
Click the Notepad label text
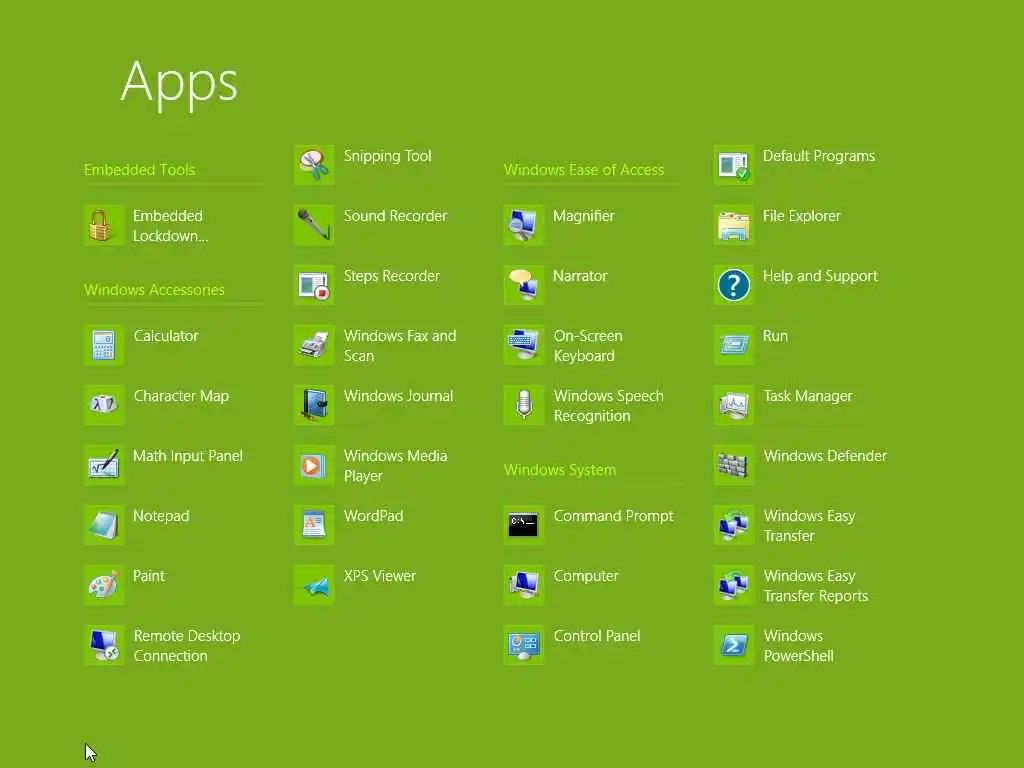(161, 516)
